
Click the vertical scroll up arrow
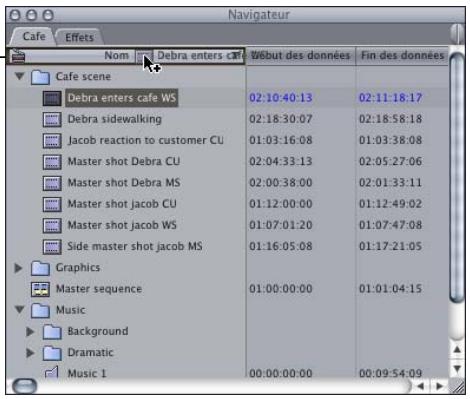457,350
